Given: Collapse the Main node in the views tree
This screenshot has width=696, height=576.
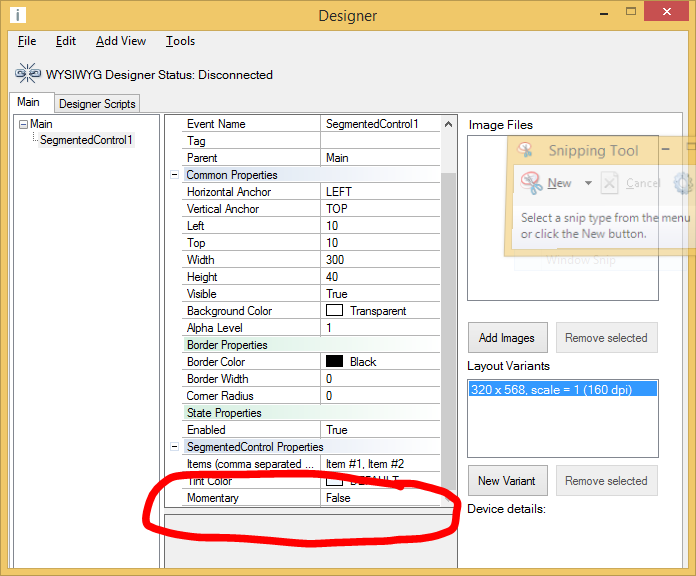Looking at the screenshot, I should [23, 124].
